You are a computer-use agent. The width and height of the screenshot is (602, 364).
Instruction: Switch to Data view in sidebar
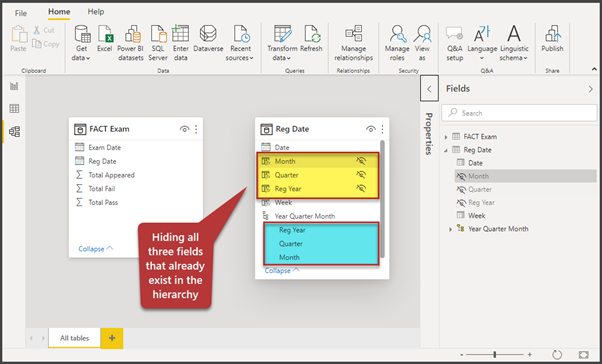pyautogui.click(x=14, y=109)
